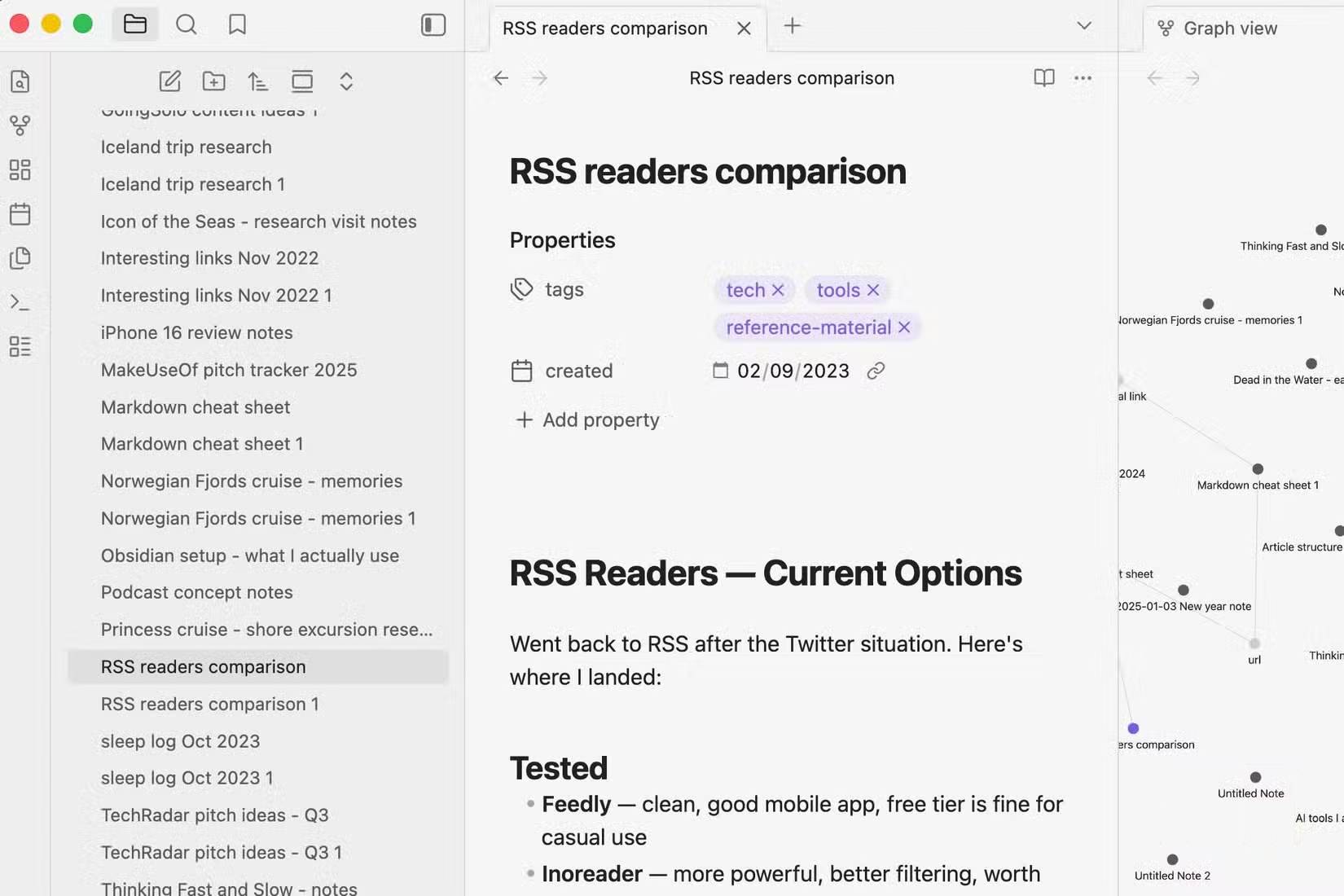Toggle the left sidebar panel

(433, 24)
